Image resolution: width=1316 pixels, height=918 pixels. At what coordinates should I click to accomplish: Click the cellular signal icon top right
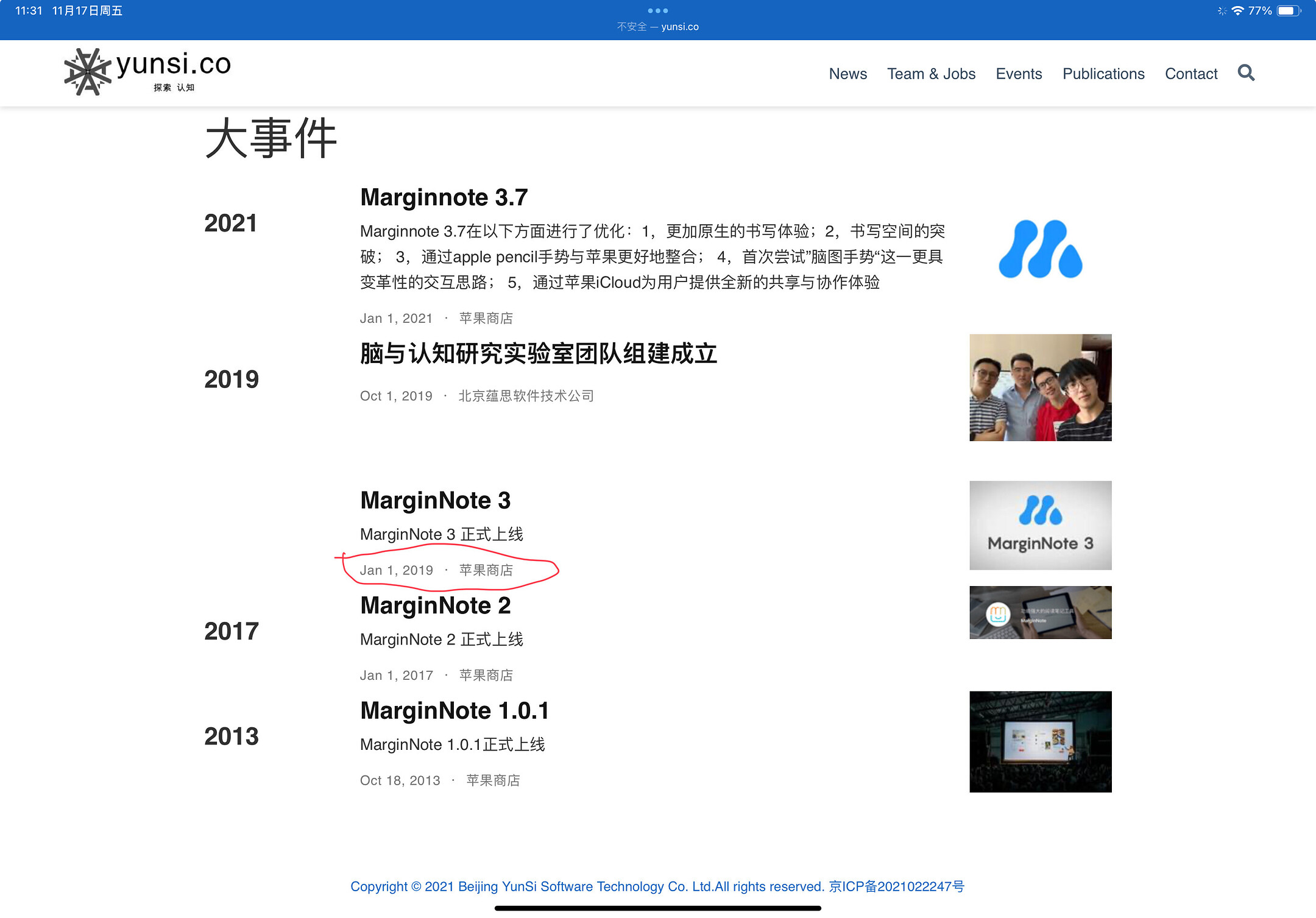pyautogui.click(x=1222, y=10)
